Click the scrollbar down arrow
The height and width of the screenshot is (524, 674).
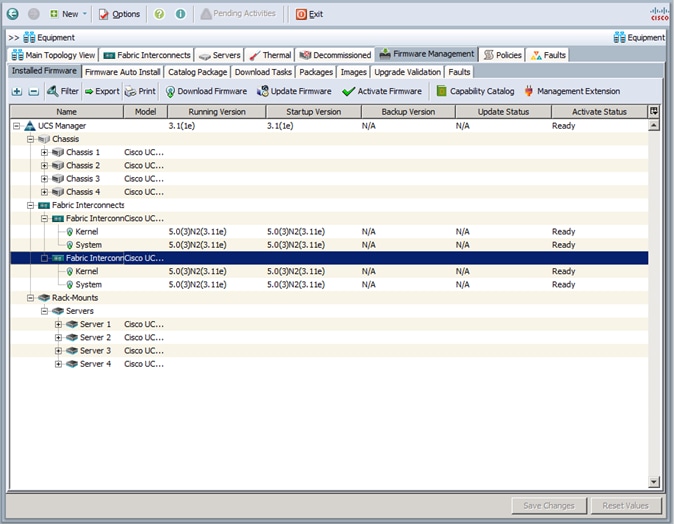[654, 482]
